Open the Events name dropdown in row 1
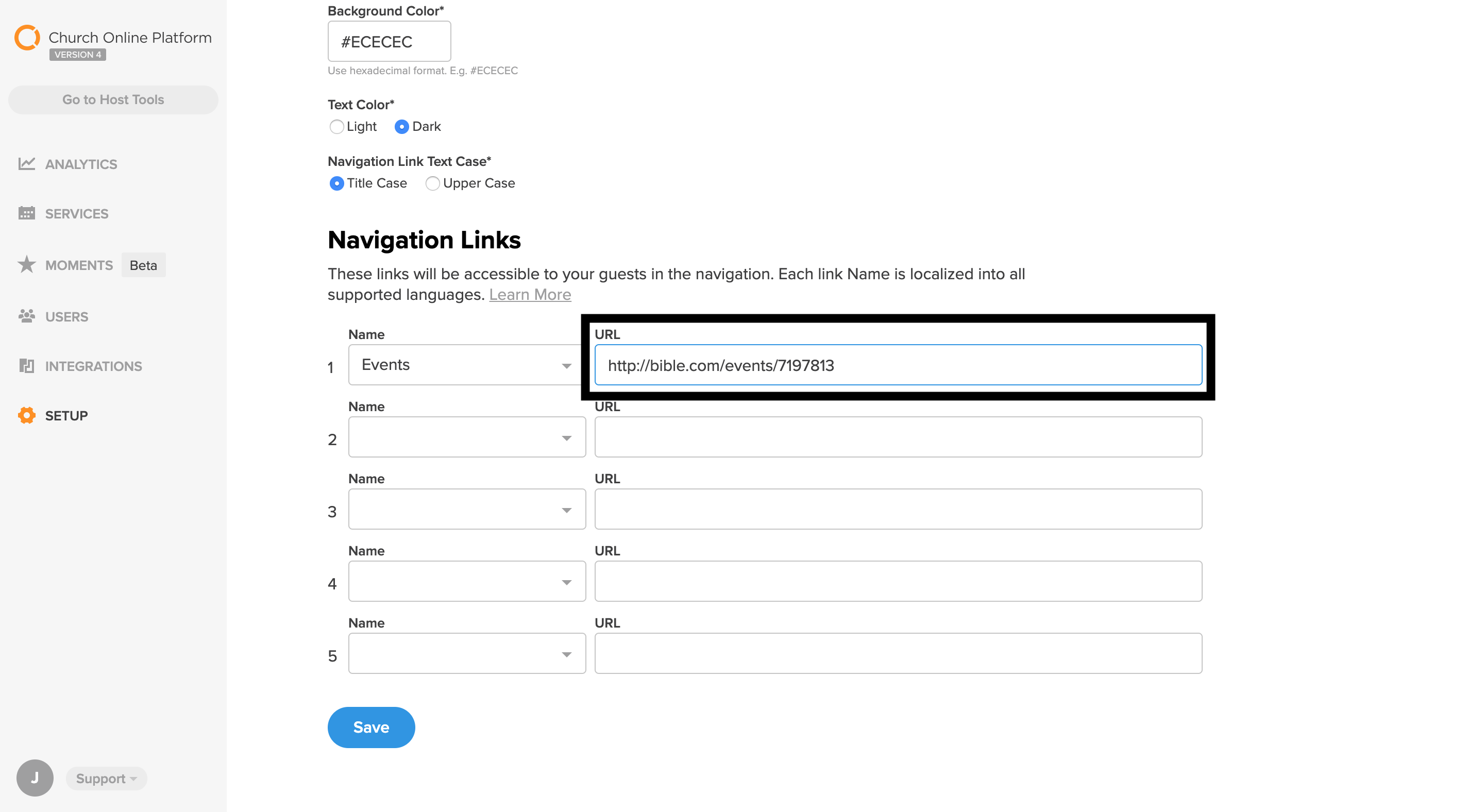The width and height of the screenshot is (1484, 812). pos(467,365)
